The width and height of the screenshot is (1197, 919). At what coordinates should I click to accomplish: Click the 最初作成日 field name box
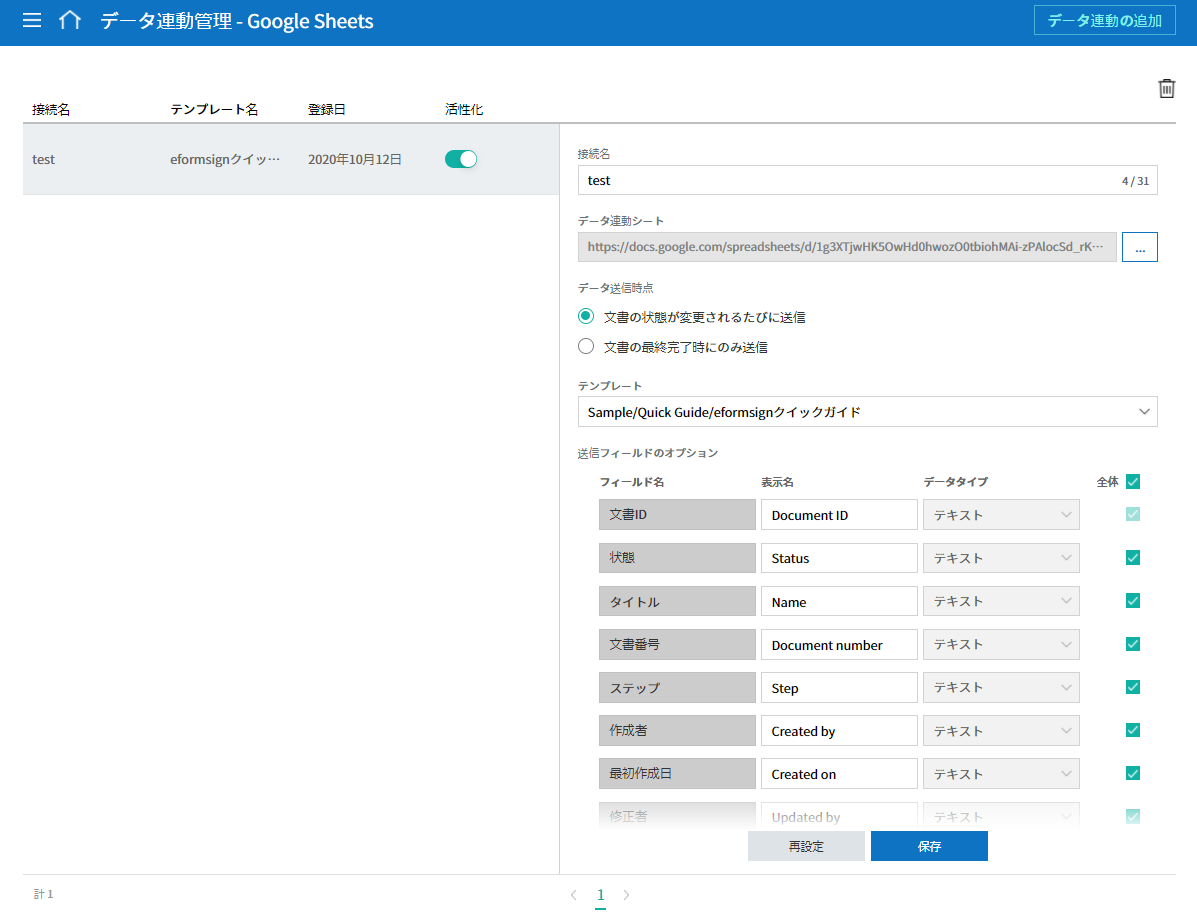point(677,774)
